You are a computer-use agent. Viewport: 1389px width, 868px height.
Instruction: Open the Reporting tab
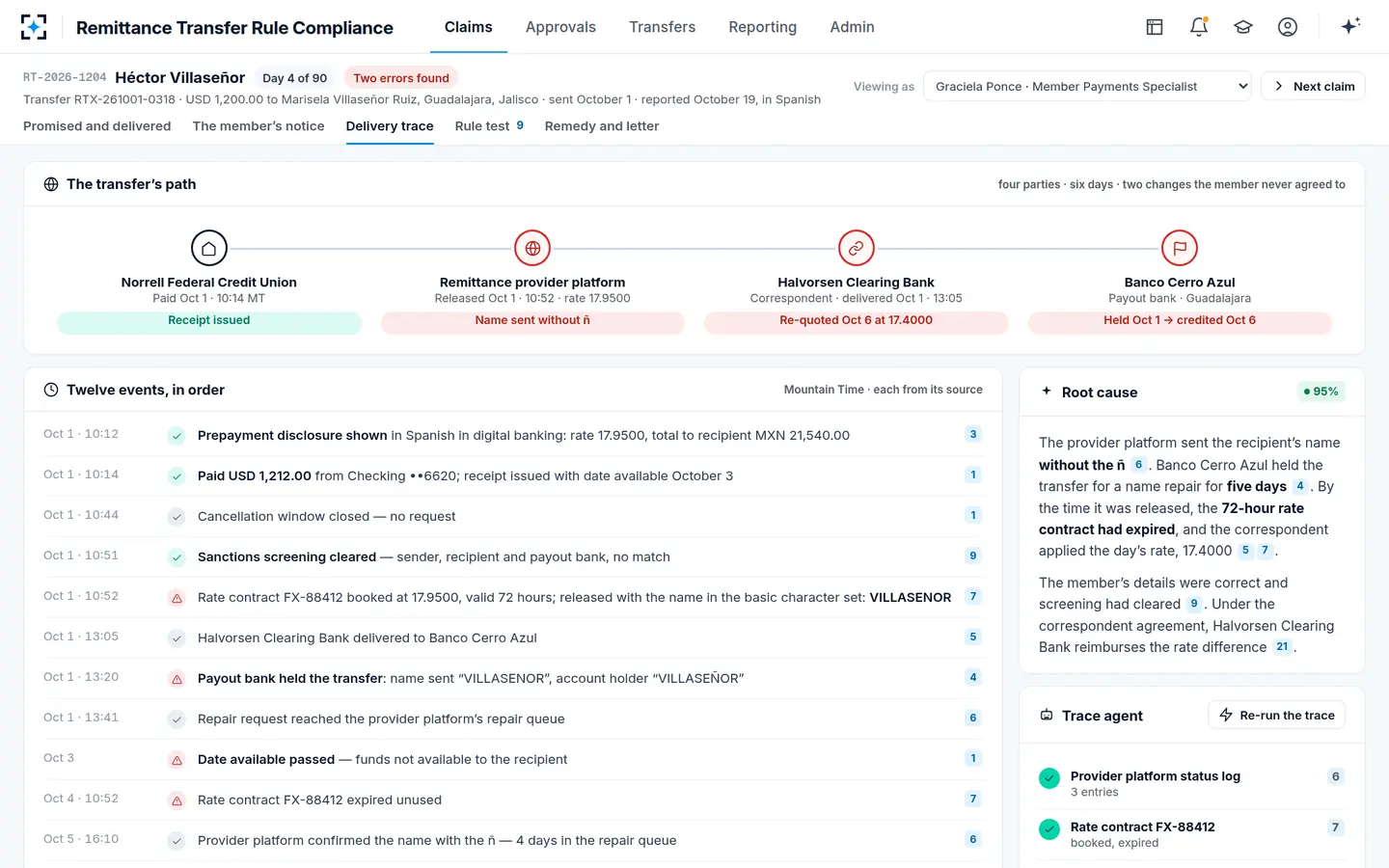pyautogui.click(x=763, y=27)
